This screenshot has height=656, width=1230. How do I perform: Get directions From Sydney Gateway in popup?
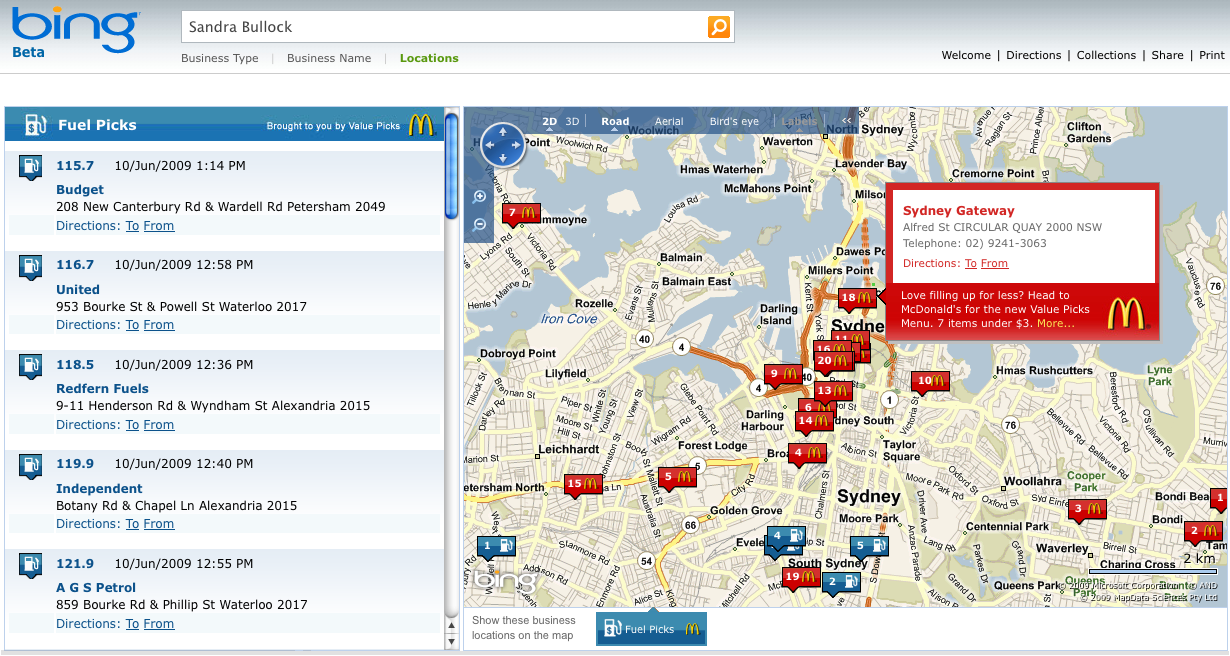[995, 264]
